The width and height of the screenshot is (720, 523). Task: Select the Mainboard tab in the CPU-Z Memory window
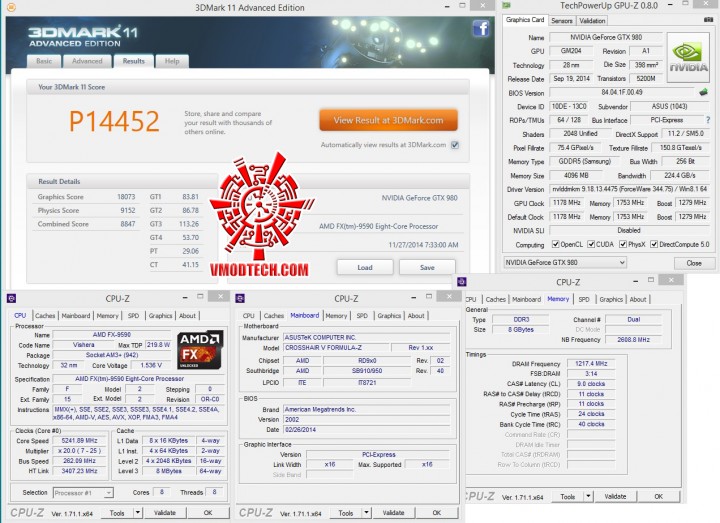[x=527, y=299]
